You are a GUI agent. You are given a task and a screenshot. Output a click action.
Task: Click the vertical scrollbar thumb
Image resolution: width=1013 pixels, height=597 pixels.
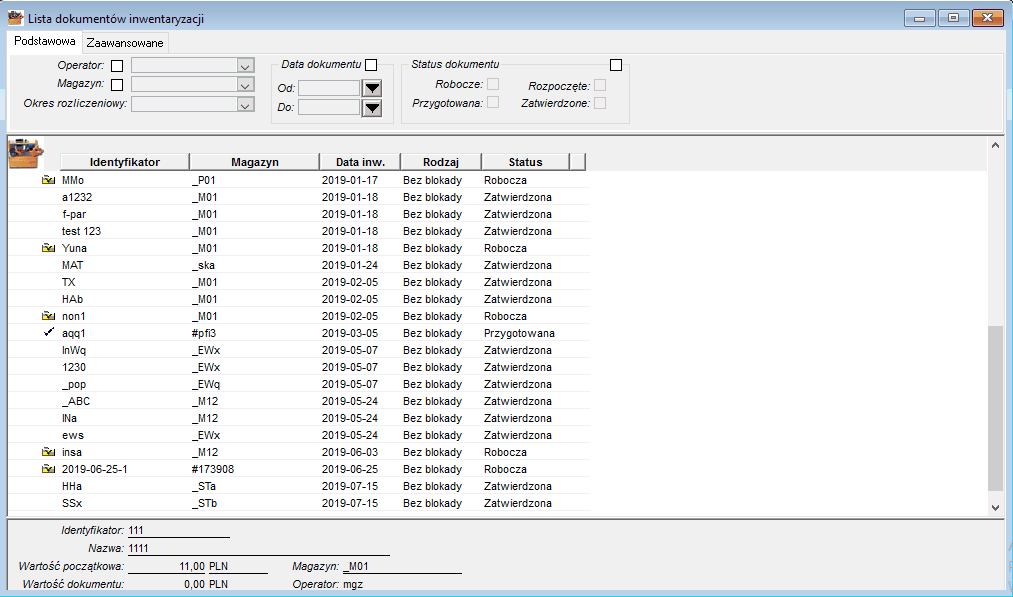[x=996, y=409]
